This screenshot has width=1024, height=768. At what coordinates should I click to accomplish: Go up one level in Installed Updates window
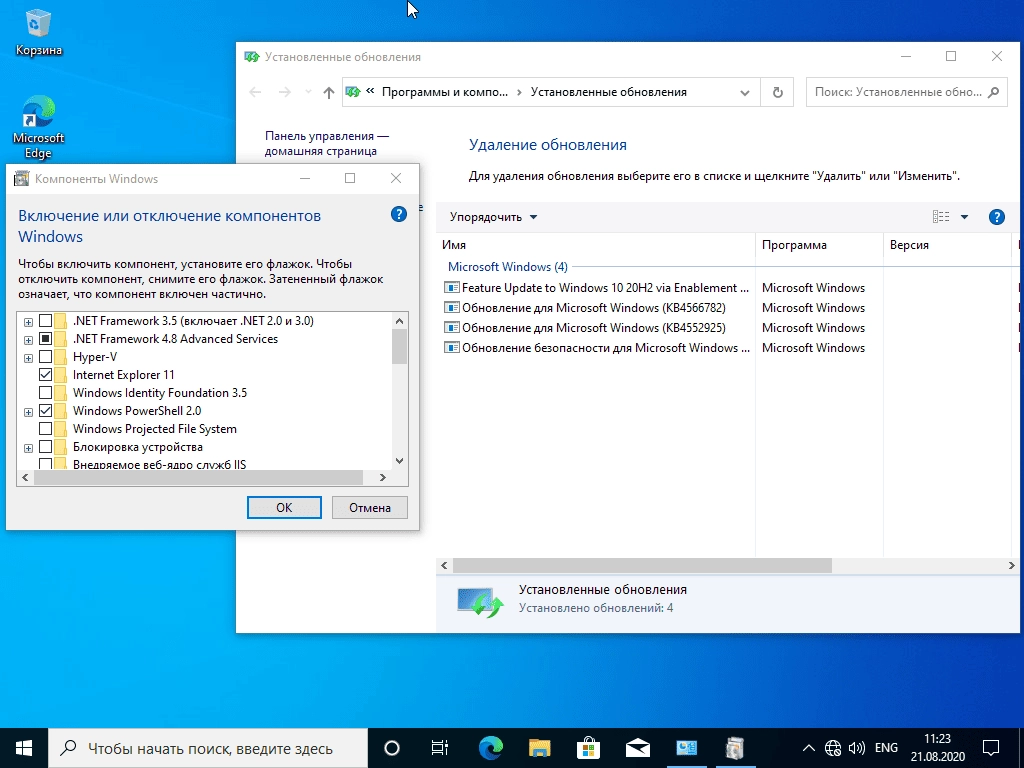328,92
